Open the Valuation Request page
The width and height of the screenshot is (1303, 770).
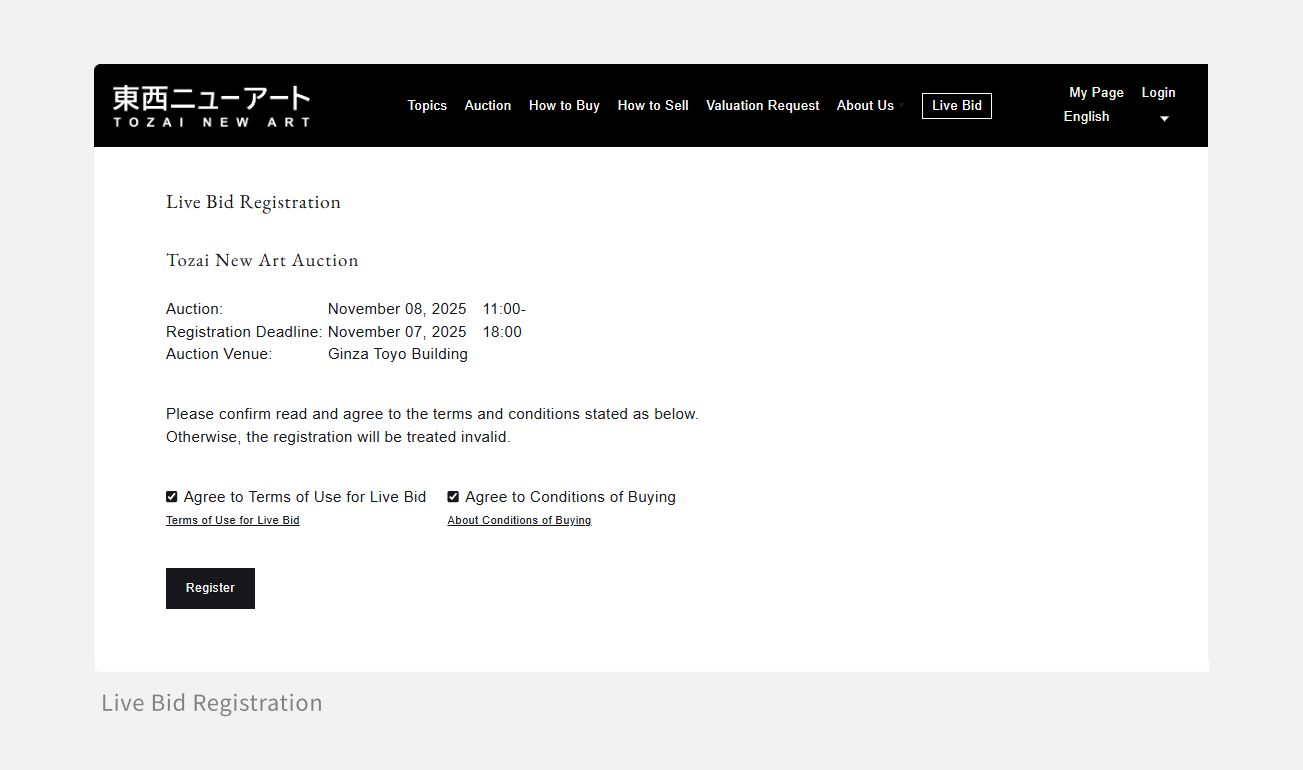point(762,106)
